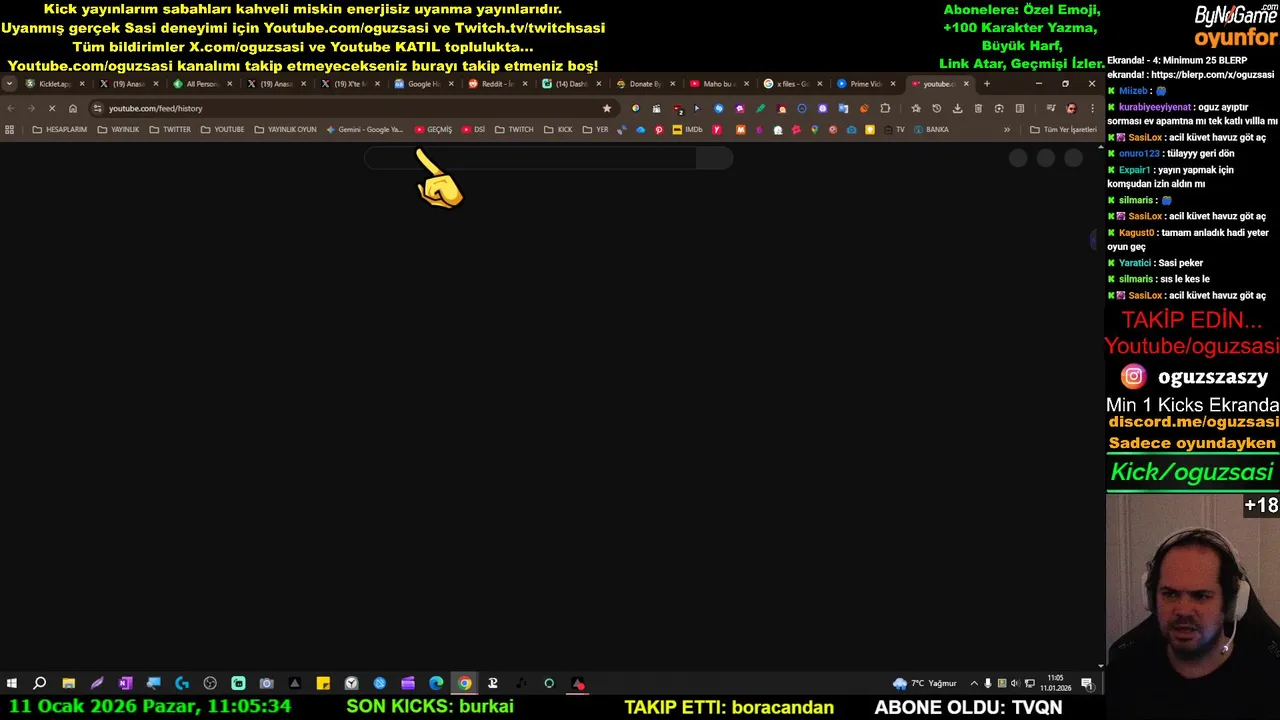This screenshot has width=1280, height=720.
Task: View site information icon in address bar
Action: (x=97, y=108)
